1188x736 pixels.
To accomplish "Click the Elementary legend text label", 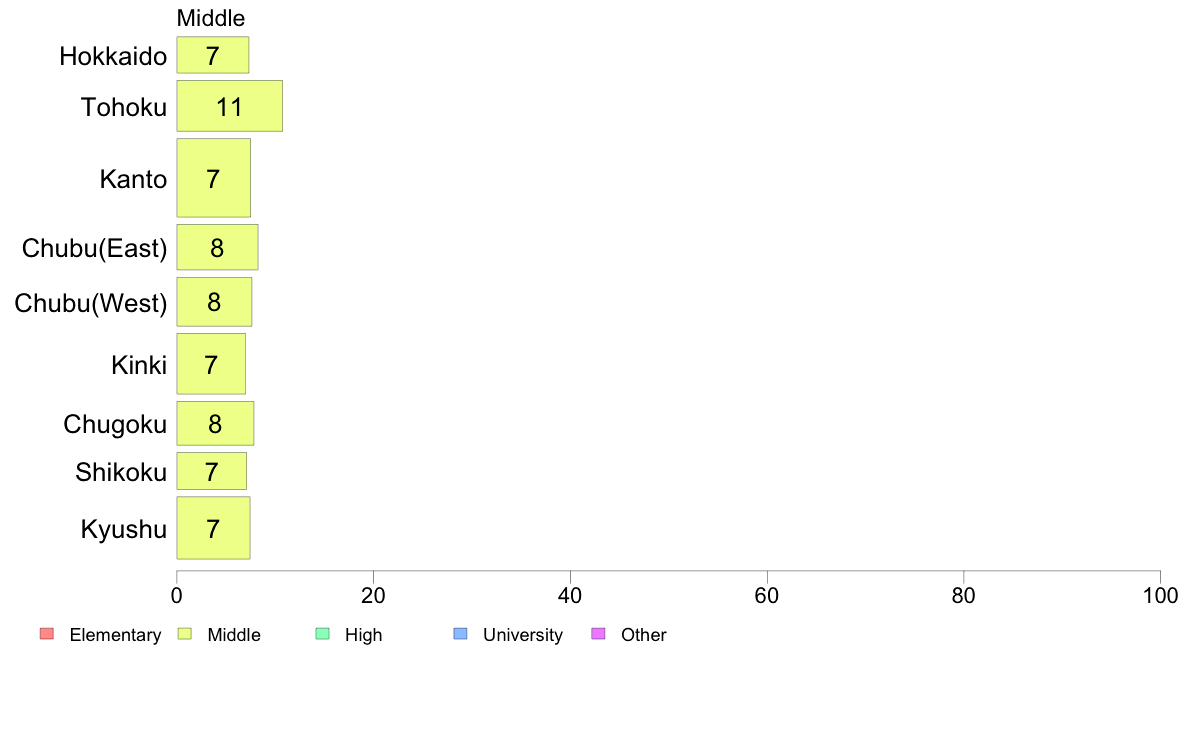I will [x=115, y=634].
